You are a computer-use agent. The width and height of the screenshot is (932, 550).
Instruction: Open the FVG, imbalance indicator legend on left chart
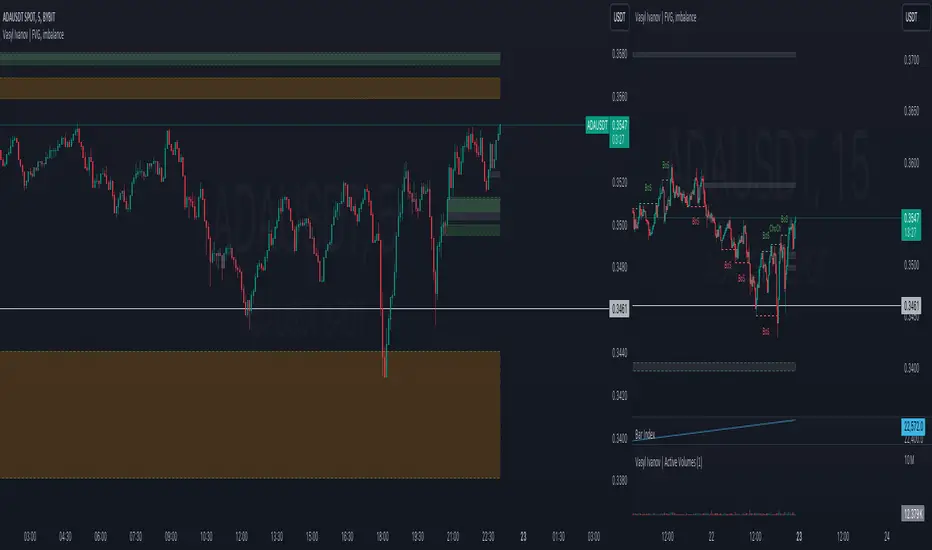[33, 34]
